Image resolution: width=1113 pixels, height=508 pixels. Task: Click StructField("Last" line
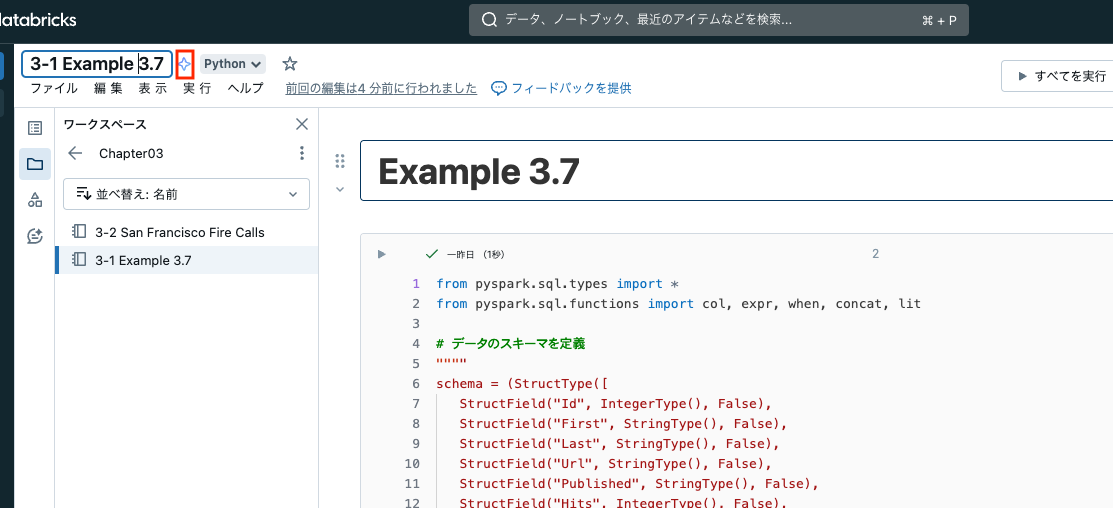click(620, 443)
